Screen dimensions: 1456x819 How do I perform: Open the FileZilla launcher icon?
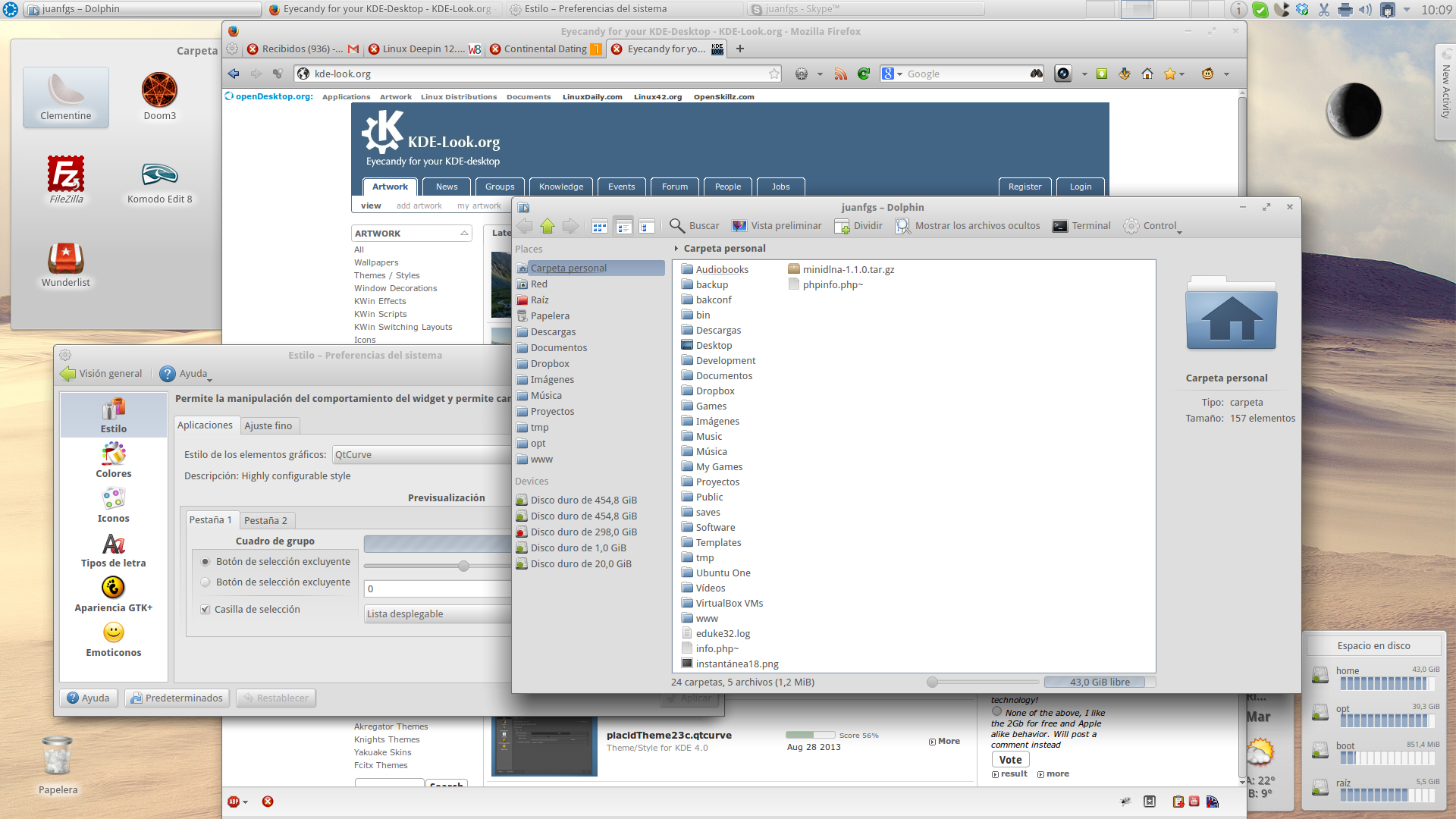click(66, 180)
